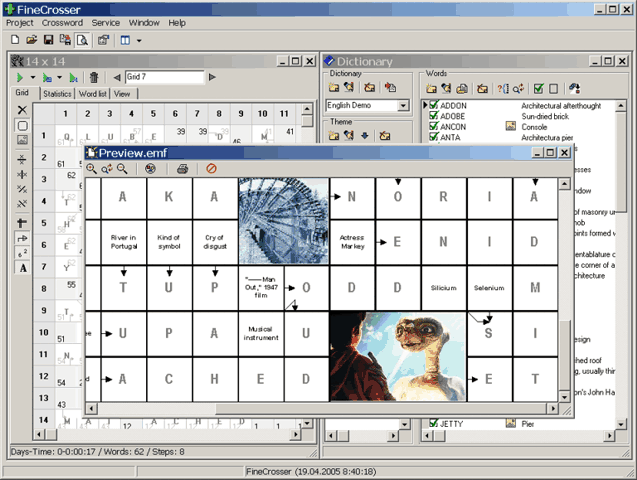
Task: Uncheck the ADDON word checkbox
Action: coord(433,104)
